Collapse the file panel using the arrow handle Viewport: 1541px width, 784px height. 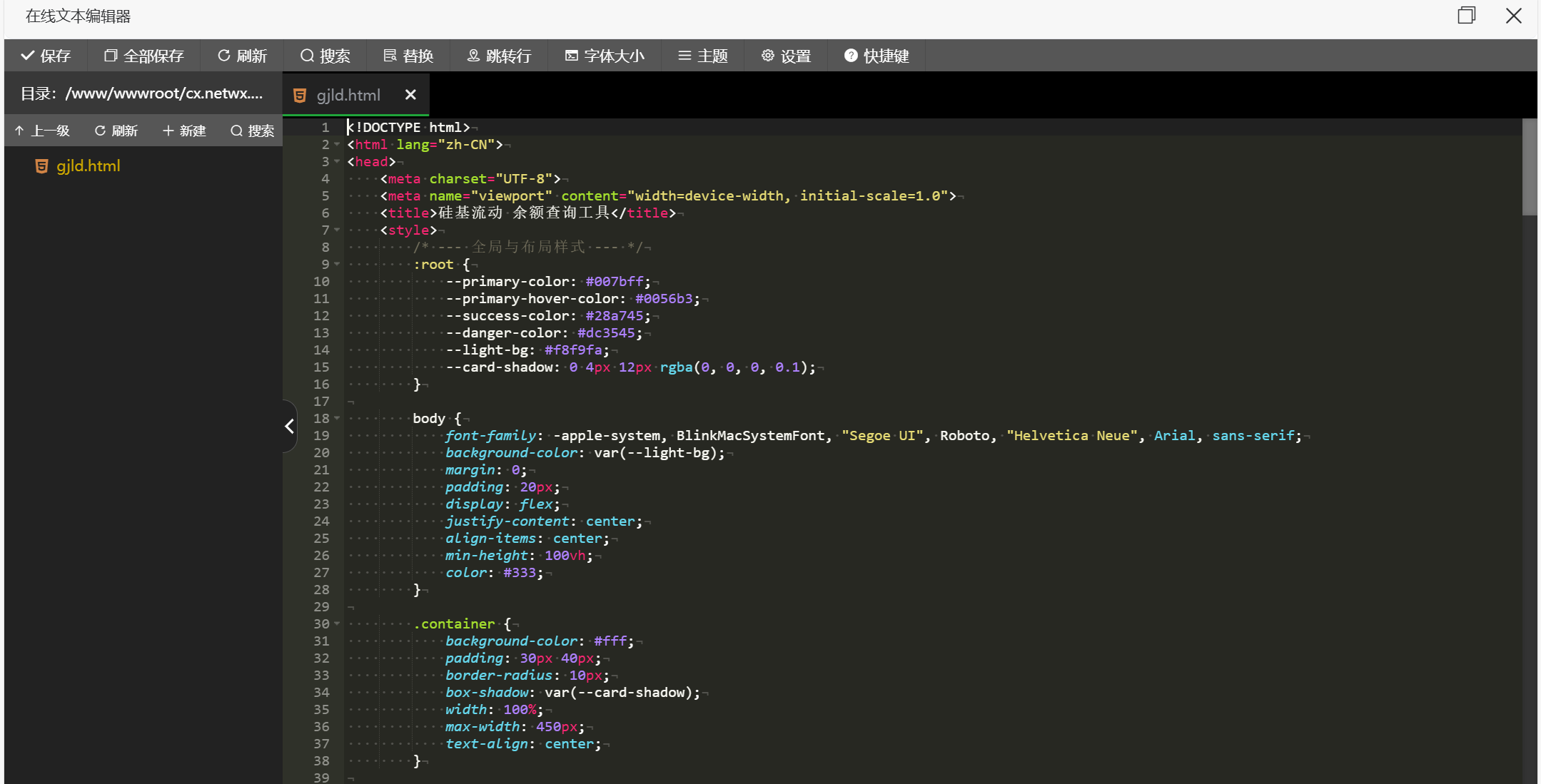pos(288,426)
